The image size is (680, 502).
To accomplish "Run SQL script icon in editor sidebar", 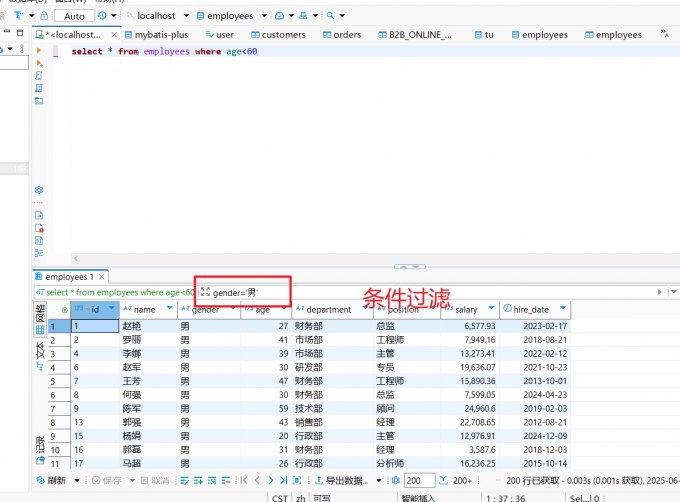I will (x=39, y=76).
